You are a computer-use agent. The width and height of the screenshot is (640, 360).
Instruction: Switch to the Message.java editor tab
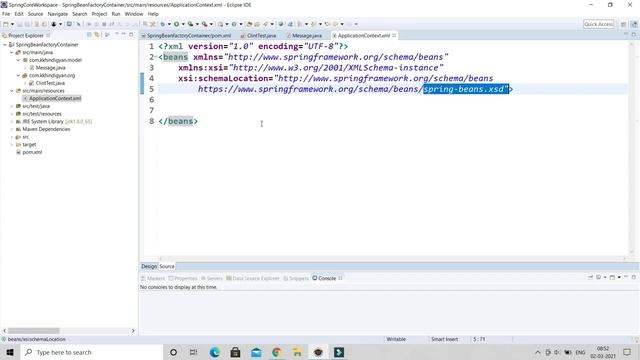pyautogui.click(x=304, y=36)
